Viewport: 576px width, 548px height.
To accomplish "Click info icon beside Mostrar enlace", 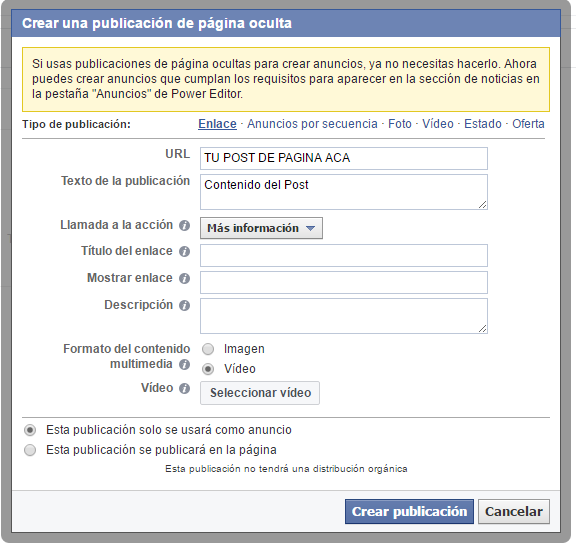I will click(x=184, y=278).
